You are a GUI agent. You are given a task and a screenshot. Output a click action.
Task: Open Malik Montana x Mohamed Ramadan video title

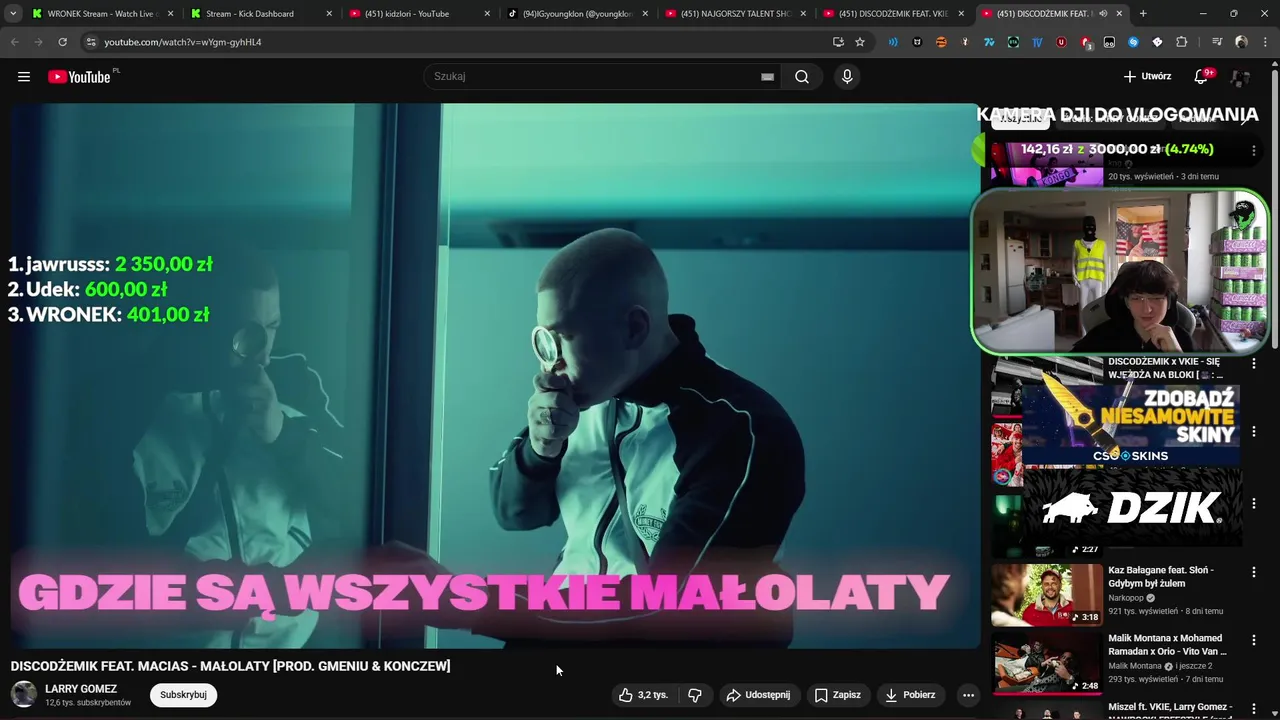(x=1167, y=645)
